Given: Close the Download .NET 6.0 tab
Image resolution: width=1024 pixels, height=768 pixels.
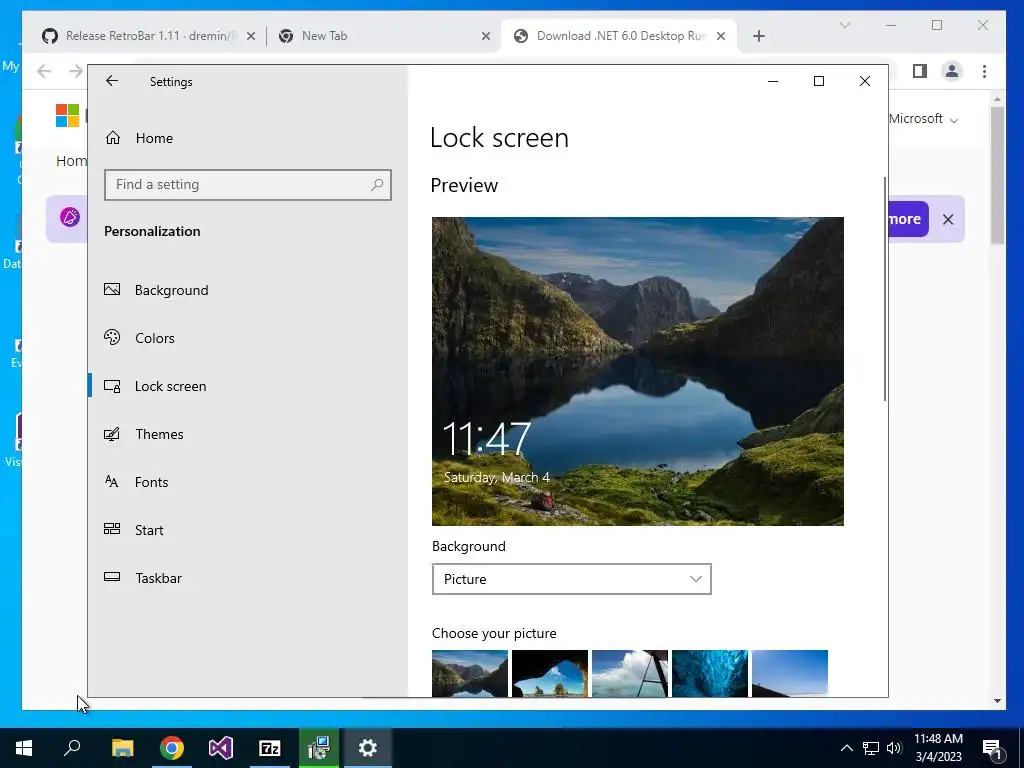Looking at the screenshot, I should (x=721, y=36).
